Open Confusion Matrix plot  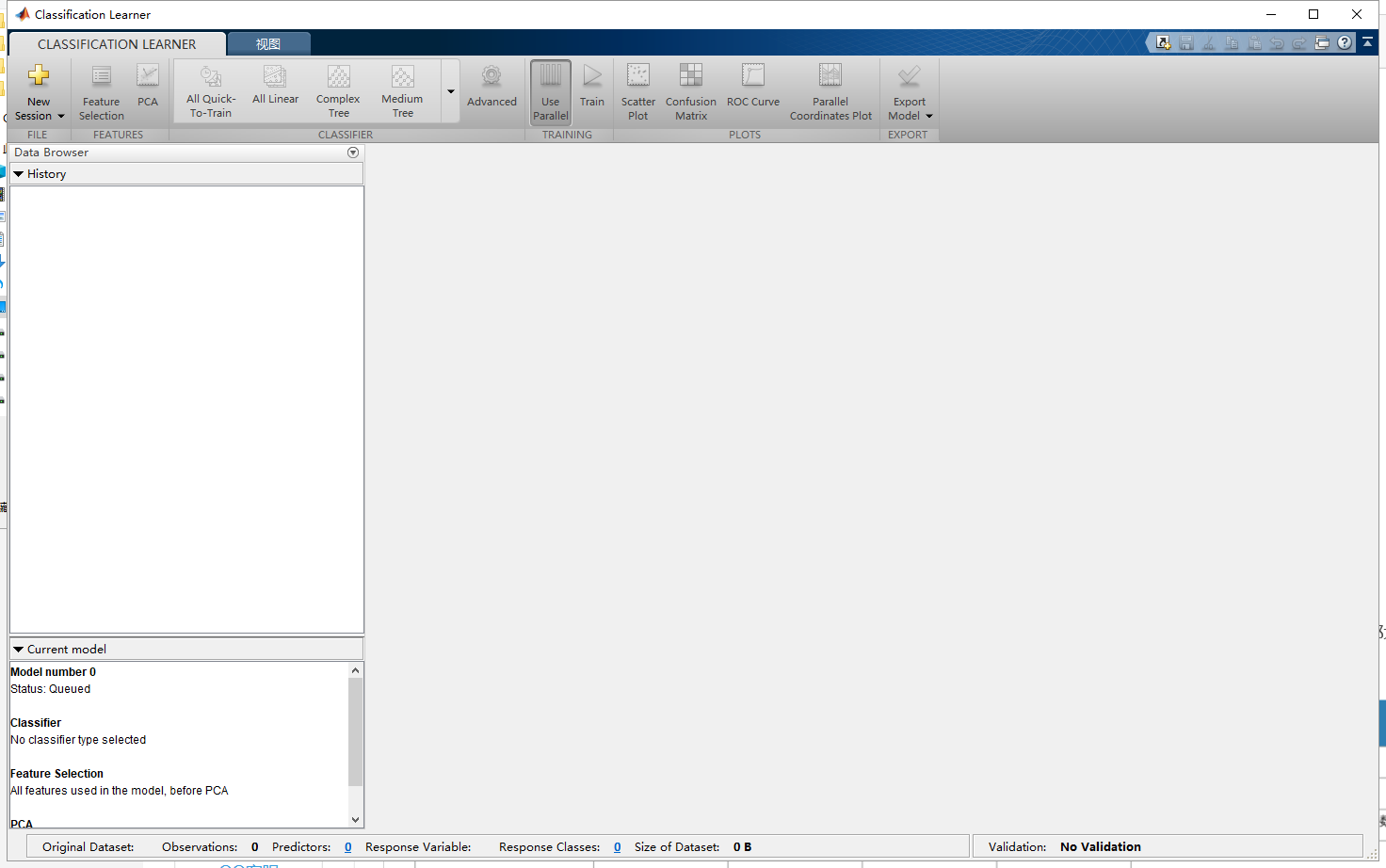[x=691, y=92]
